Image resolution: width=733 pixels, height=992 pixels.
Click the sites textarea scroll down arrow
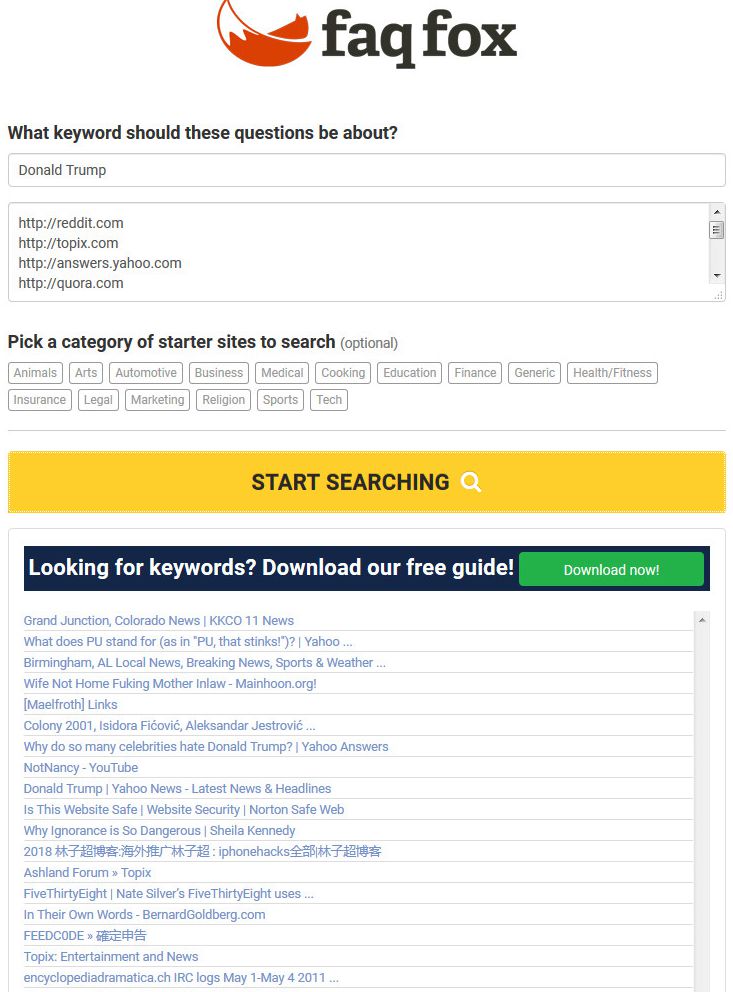point(717,275)
